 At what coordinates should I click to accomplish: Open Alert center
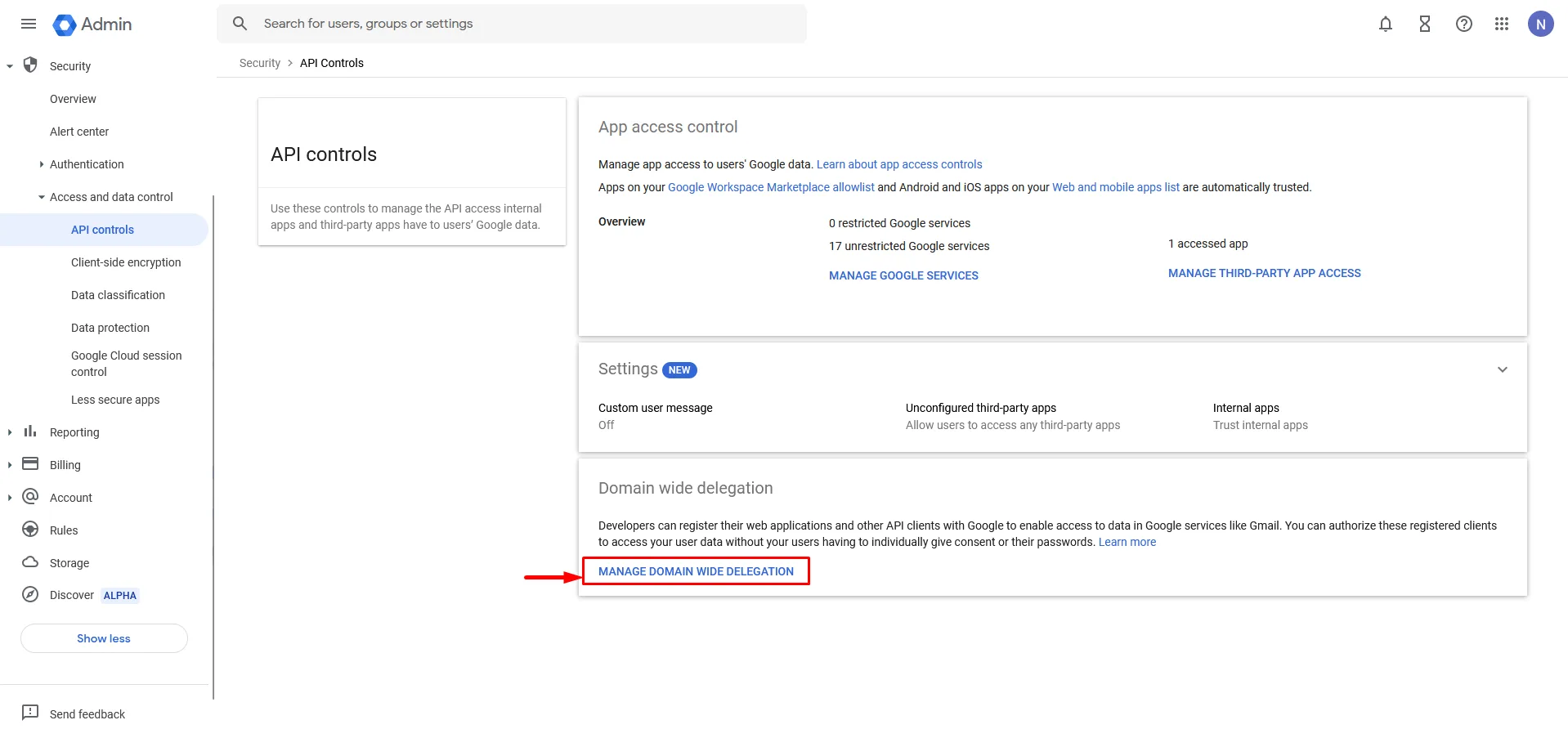click(79, 132)
